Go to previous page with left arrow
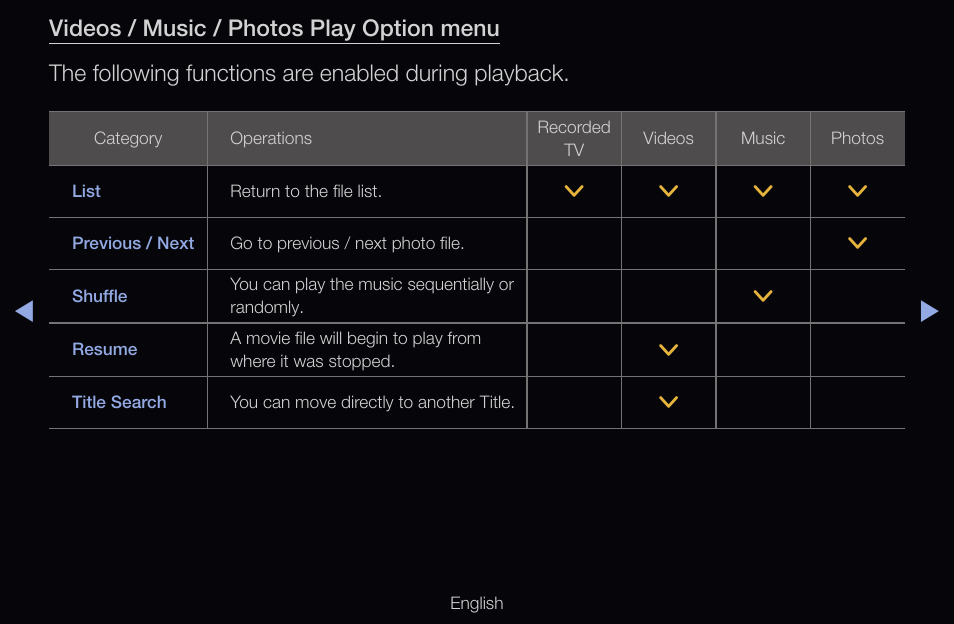This screenshot has width=954, height=624. 24,311
